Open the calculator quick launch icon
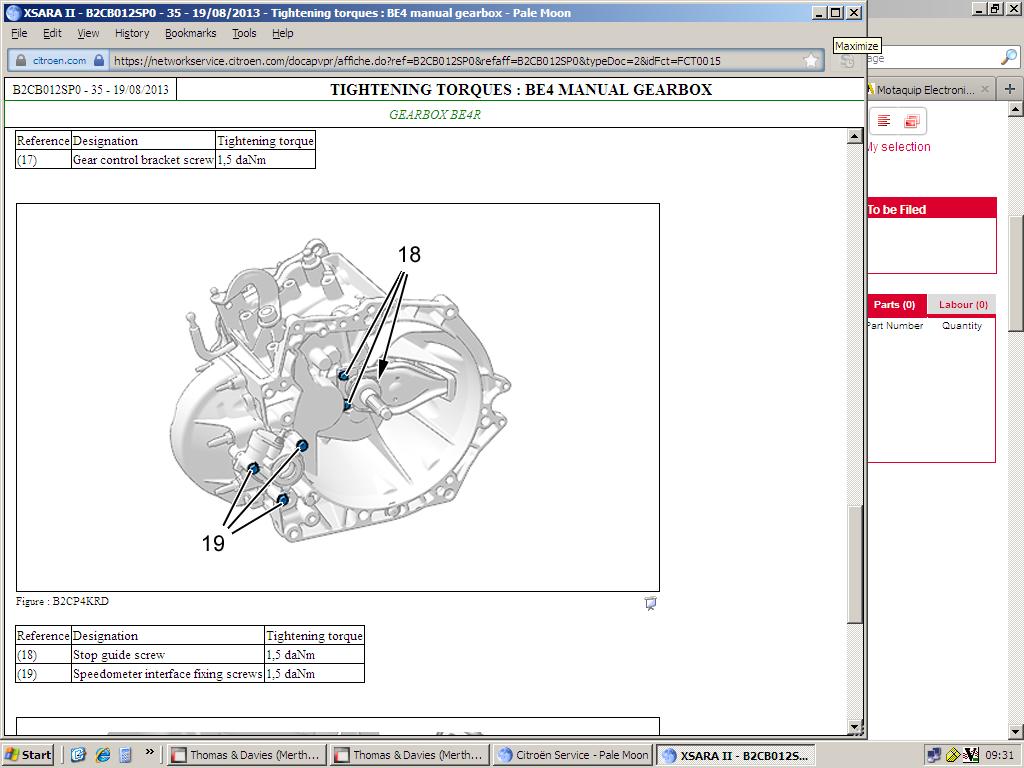 [x=125, y=755]
